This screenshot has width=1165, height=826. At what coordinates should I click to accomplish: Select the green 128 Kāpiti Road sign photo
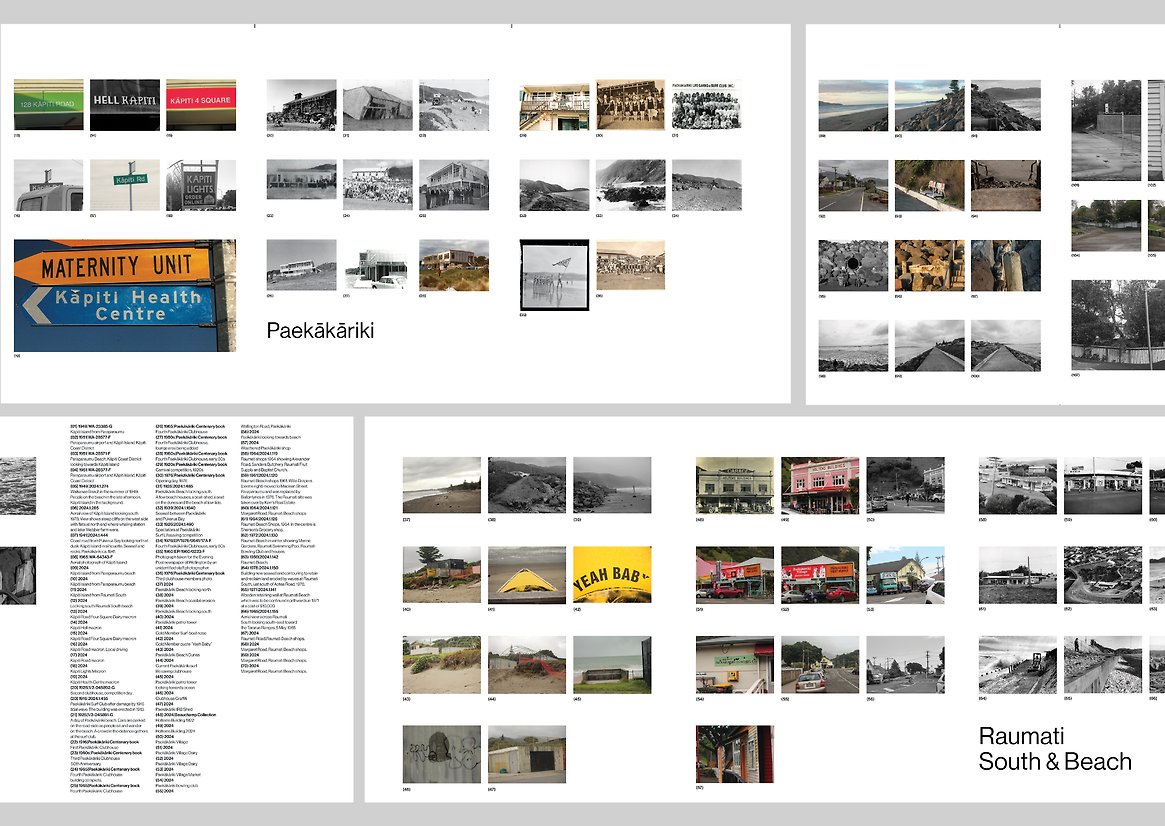(x=49, y=105)
